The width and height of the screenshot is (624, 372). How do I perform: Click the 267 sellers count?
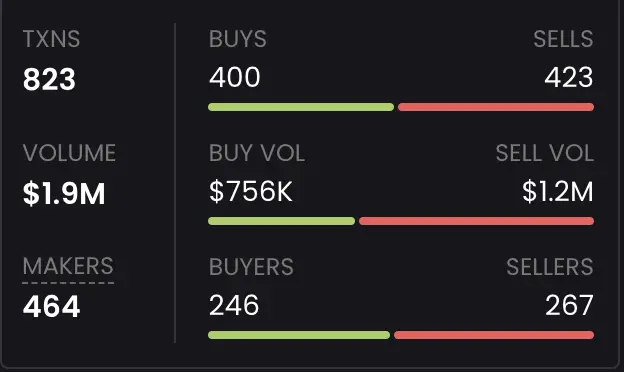[569, 305]
